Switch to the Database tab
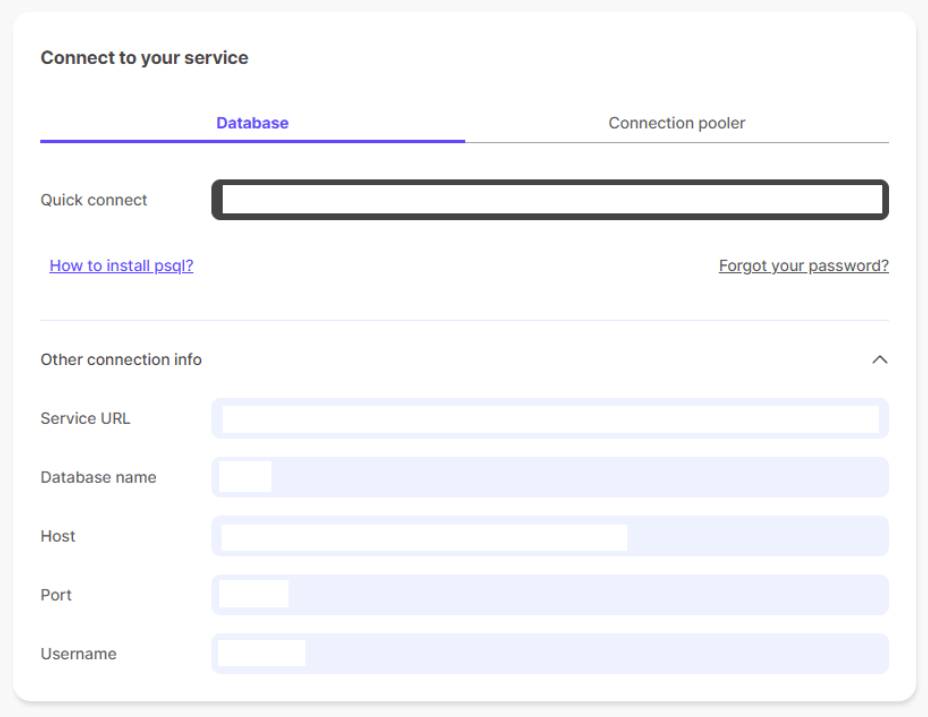 (252, 123)
